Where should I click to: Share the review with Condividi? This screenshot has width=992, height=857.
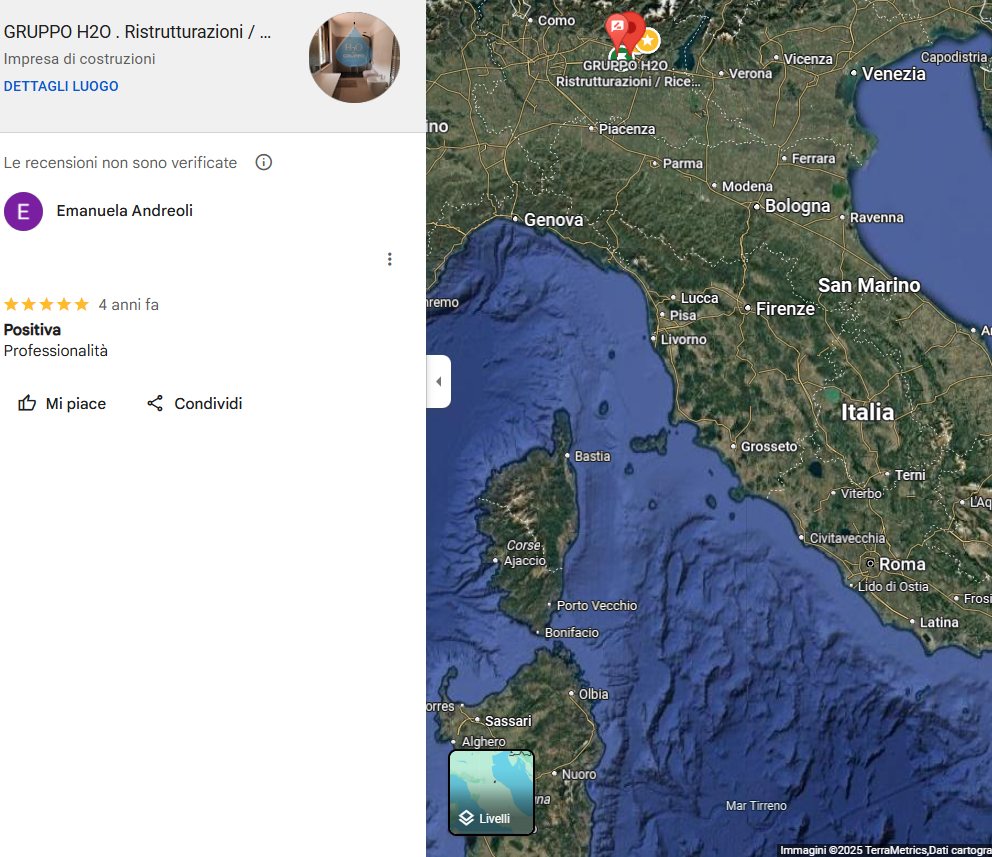coord(194,404)
